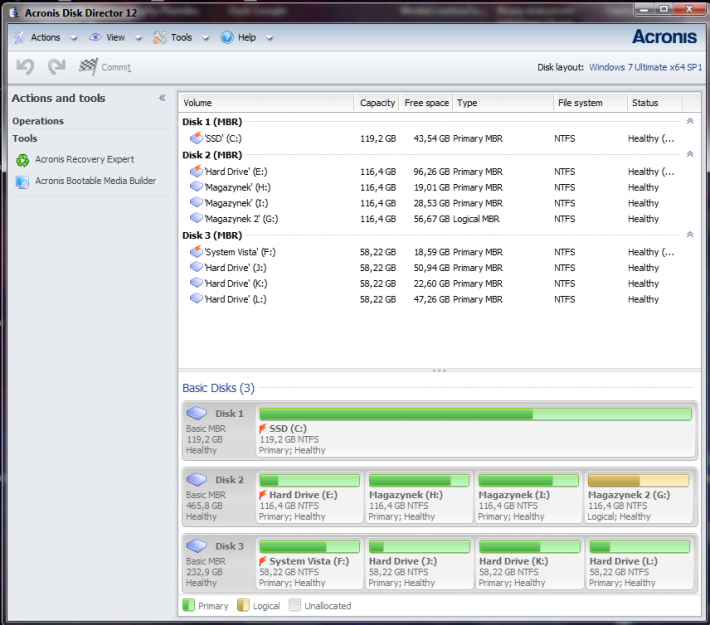
Task: Select Magazynek 2 (G:) logical usage bar
Action: (x=638, y=480)
